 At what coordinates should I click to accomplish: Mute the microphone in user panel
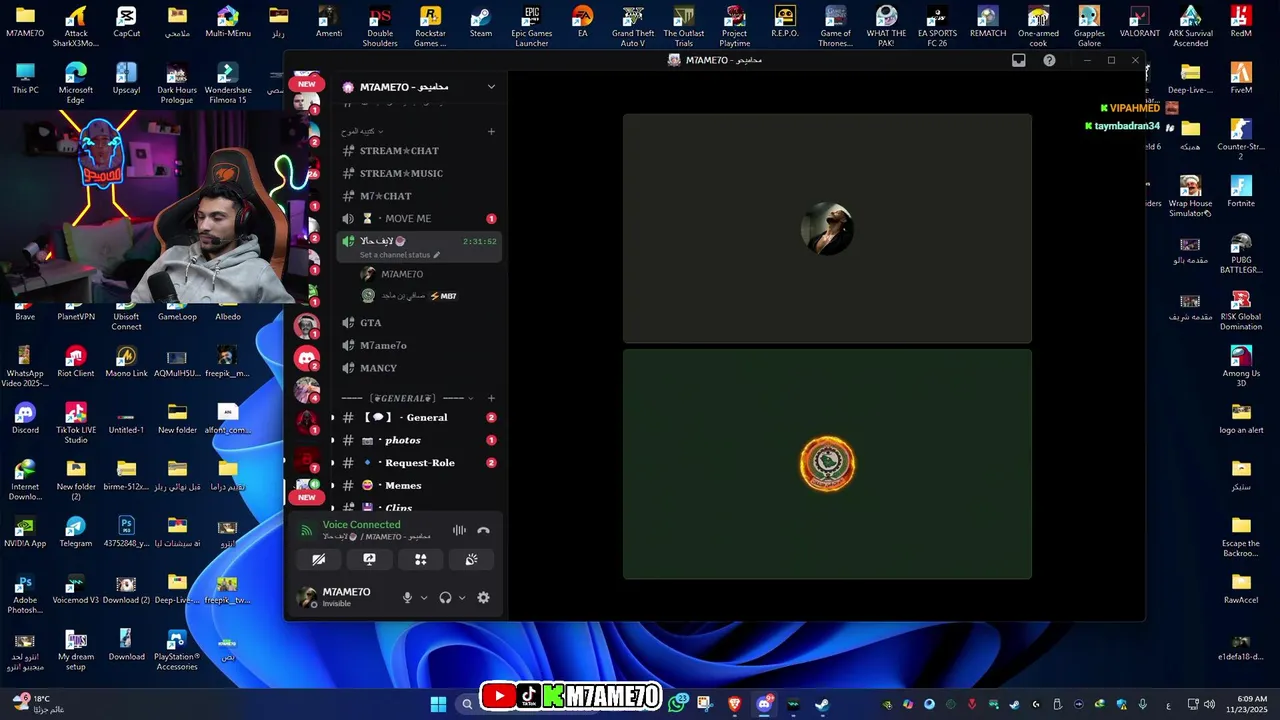407,598
